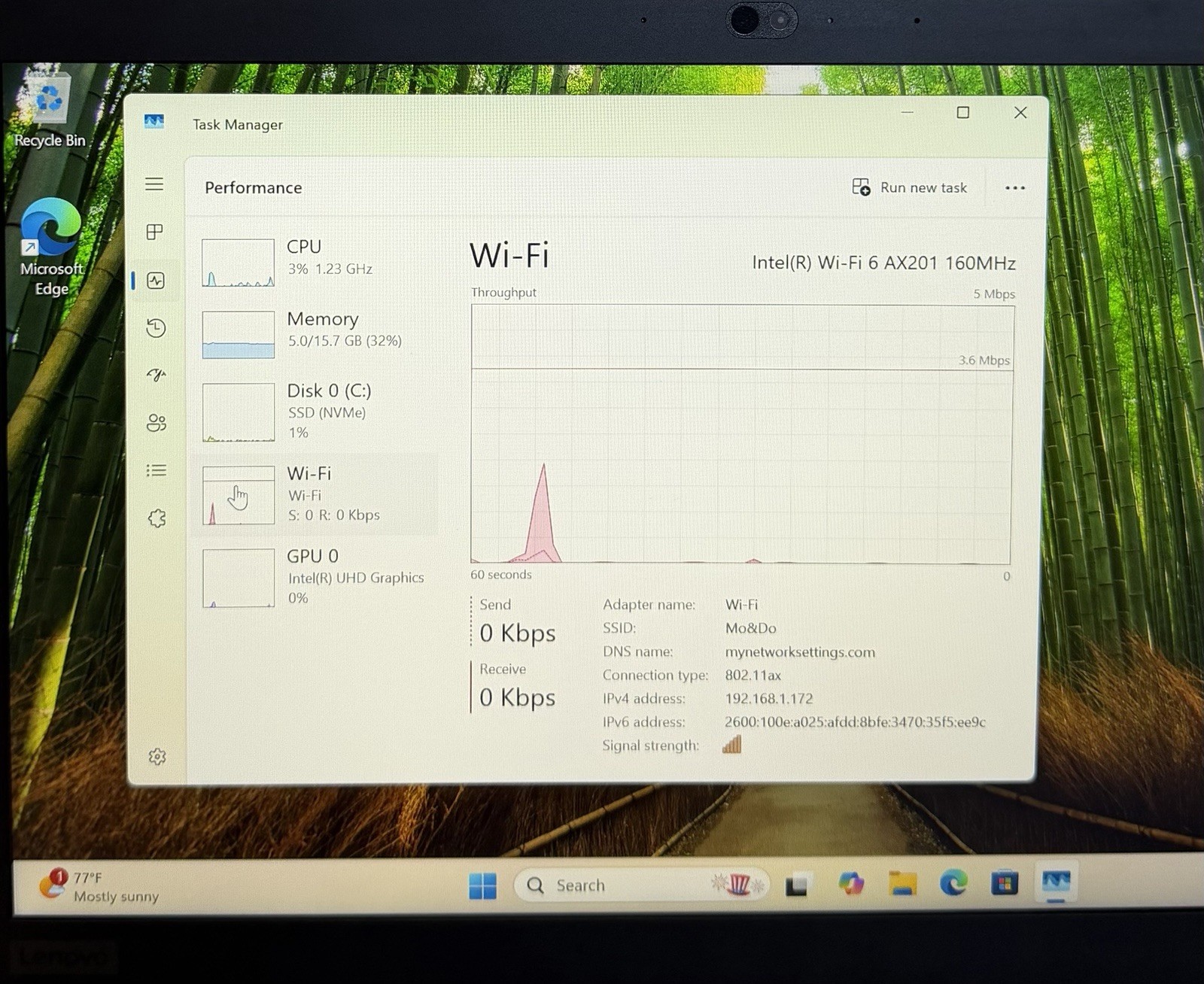Select the Performance page icon in sidebar
1204x984 pixels.
[x=156, y=281]
